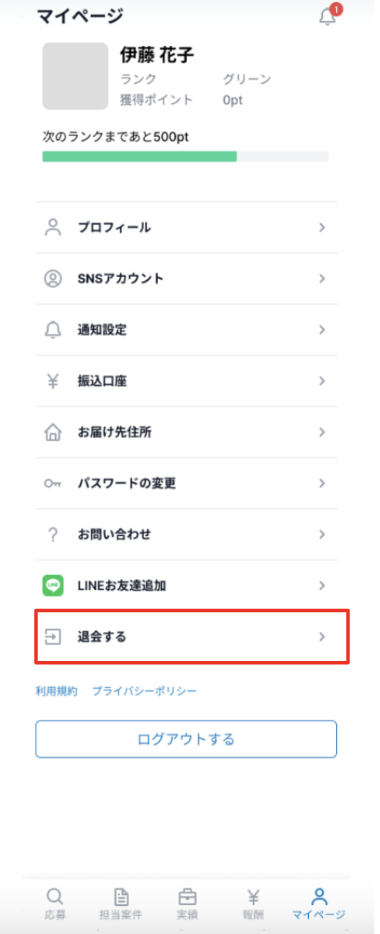Image resolution: width=380 pixels, height=934 pixels.
Task: Open the 実績 briefcase tab
Action: [x=188, y=904]
